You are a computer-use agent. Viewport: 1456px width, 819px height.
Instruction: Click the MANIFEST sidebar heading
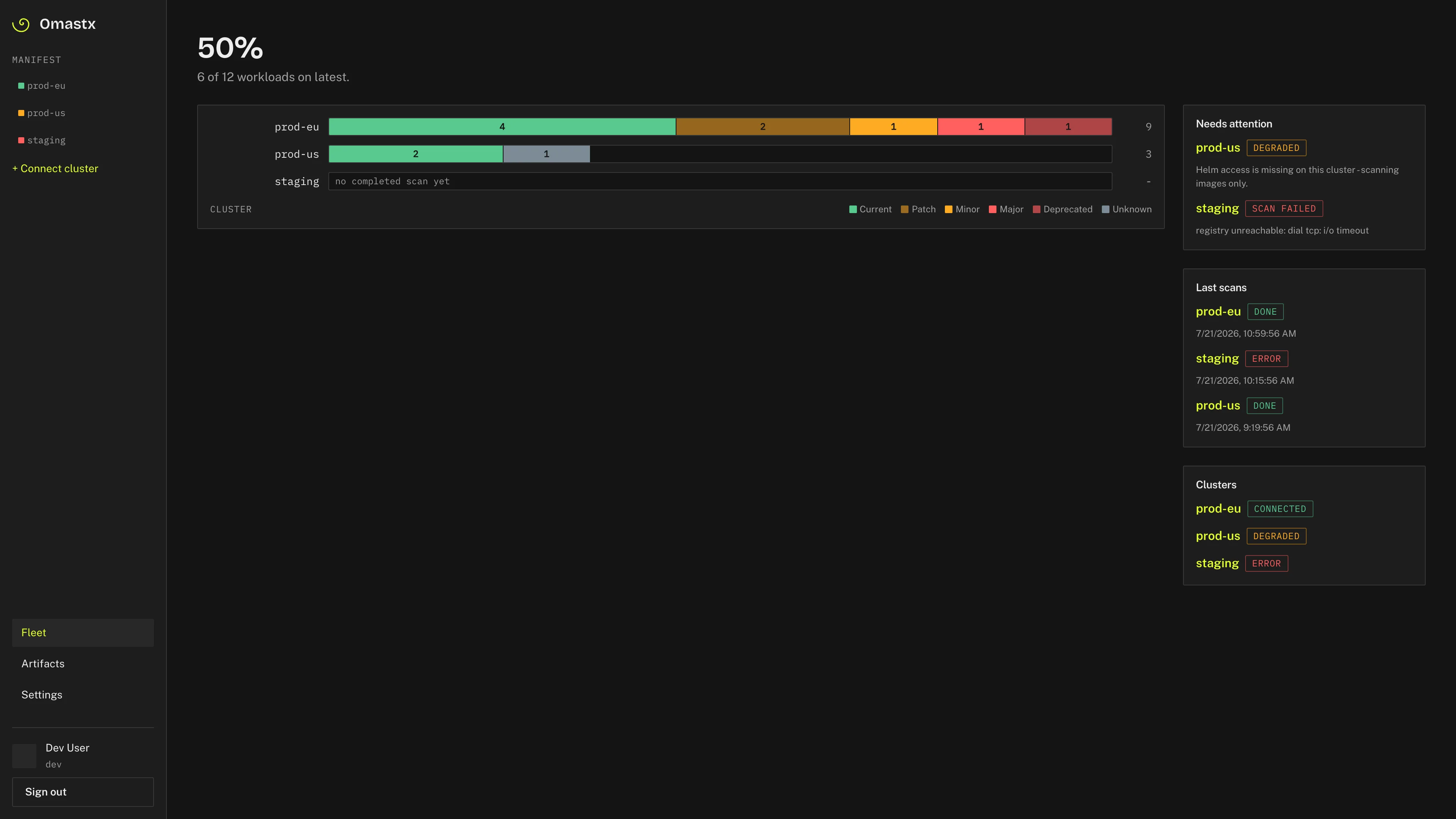pyautogui.click(x=36, y=60)
